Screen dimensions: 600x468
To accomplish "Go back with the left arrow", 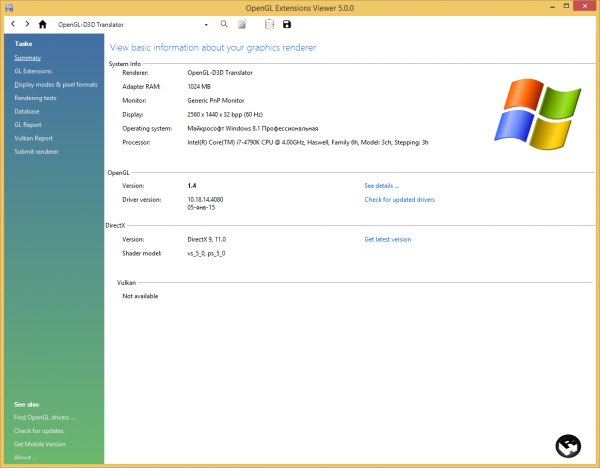I will click(13, 24).
